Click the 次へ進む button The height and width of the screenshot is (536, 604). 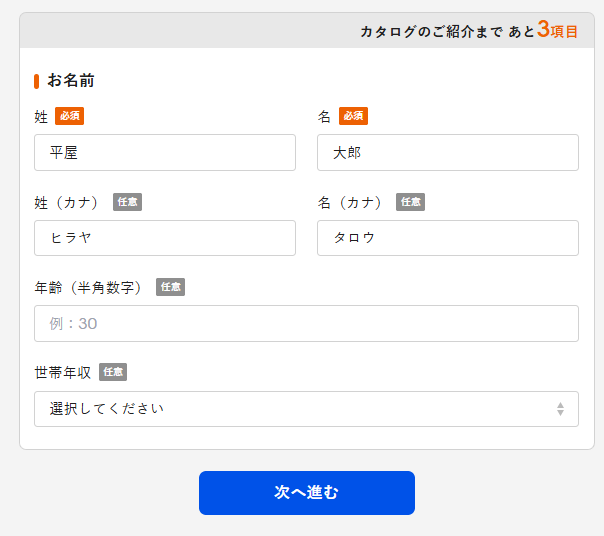point(307,493)
